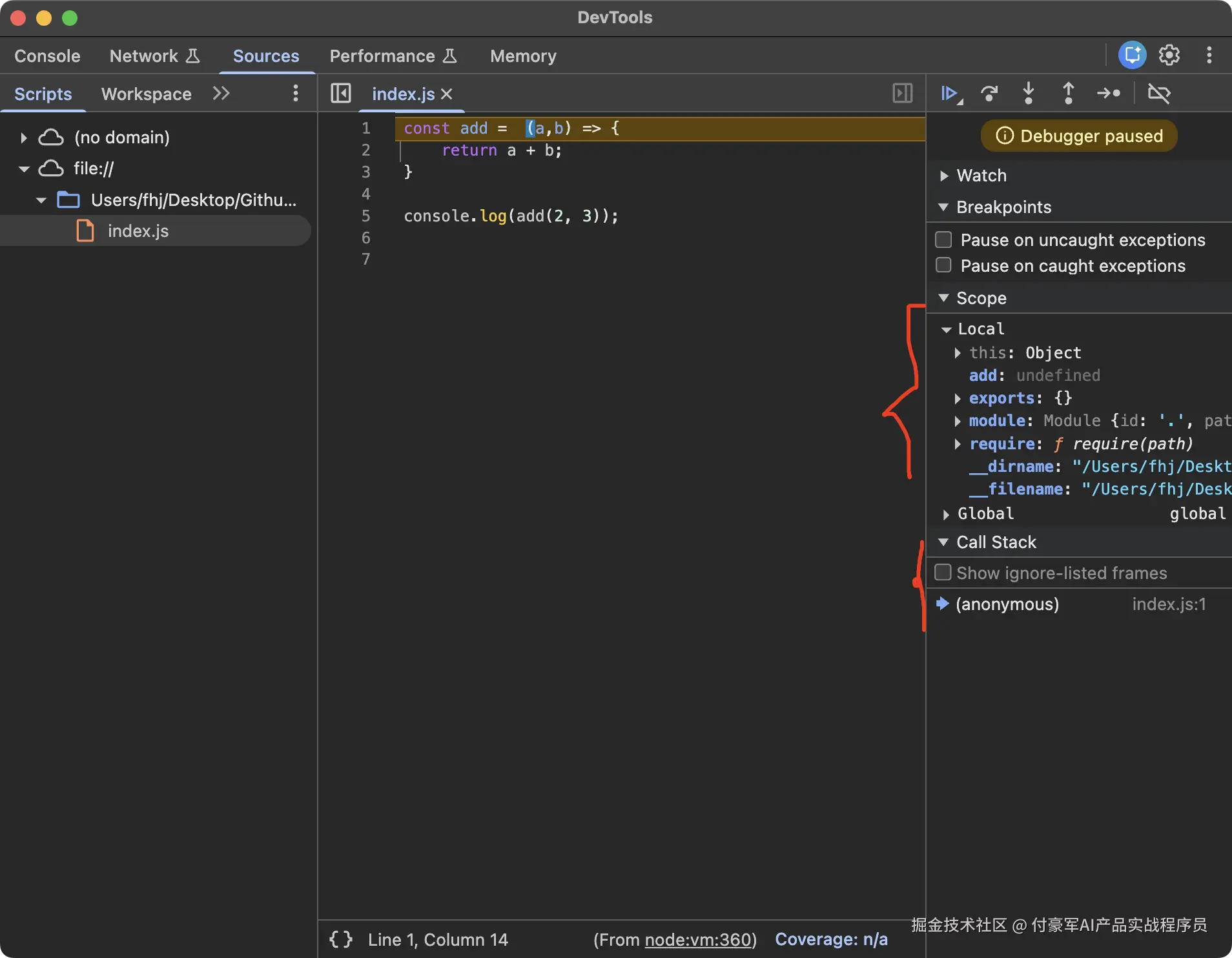The image size is (1232, 958).
Task: Switch to the Console tab
Action: [47, 56]
